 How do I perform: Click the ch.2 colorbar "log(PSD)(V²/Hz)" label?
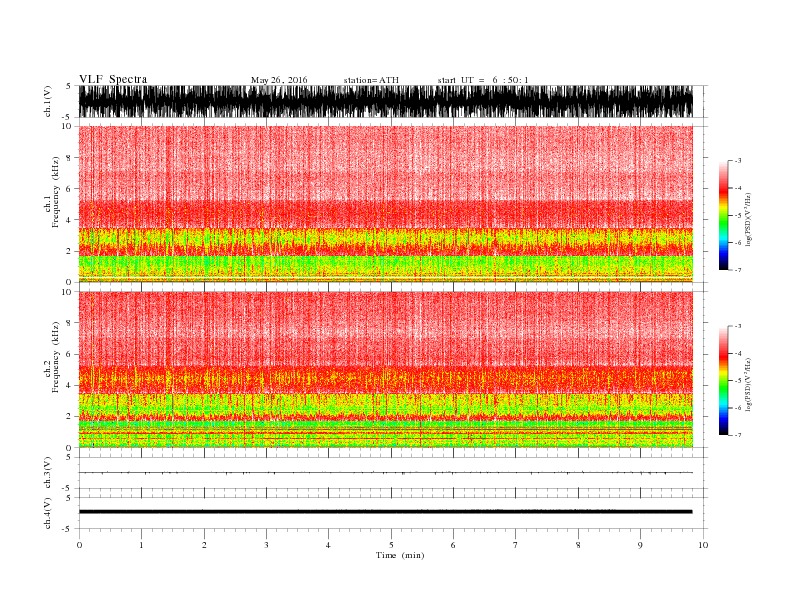[x=748, y=384]
